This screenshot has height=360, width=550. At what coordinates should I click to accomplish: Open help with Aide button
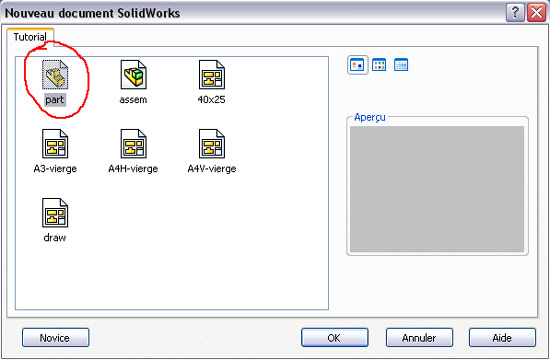click(x=502, y=338)
